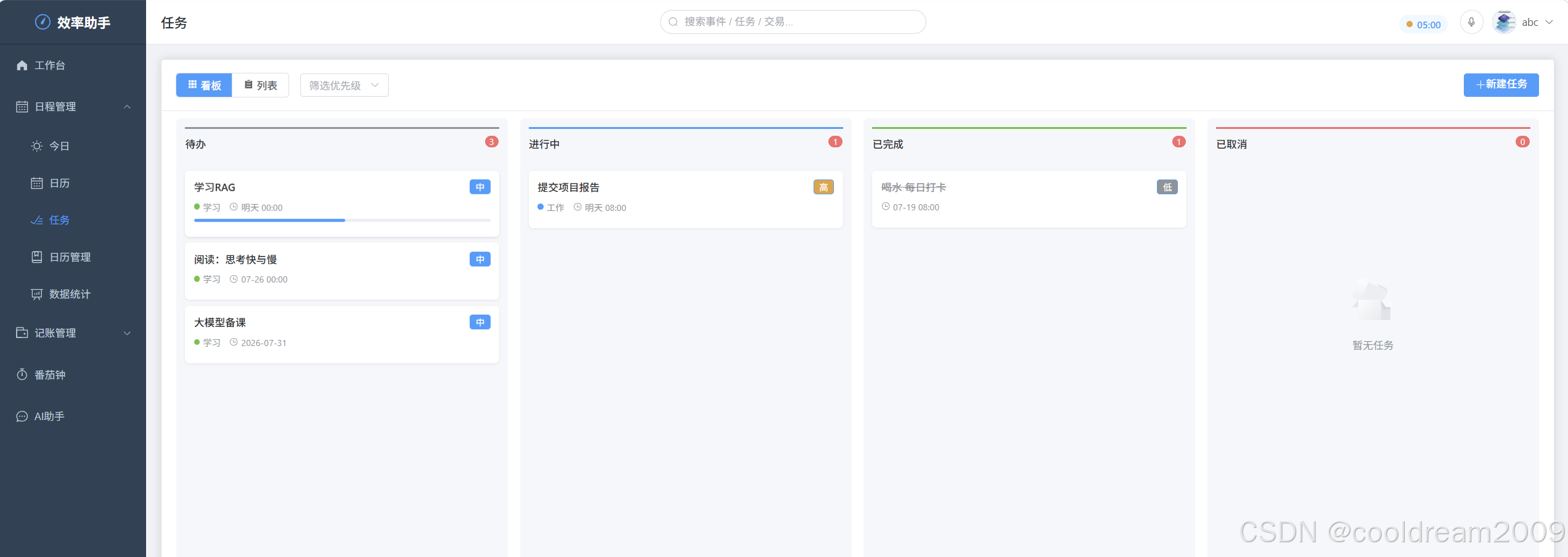
Task: Click the 进行中 column heading
Action: pos(544,144)
